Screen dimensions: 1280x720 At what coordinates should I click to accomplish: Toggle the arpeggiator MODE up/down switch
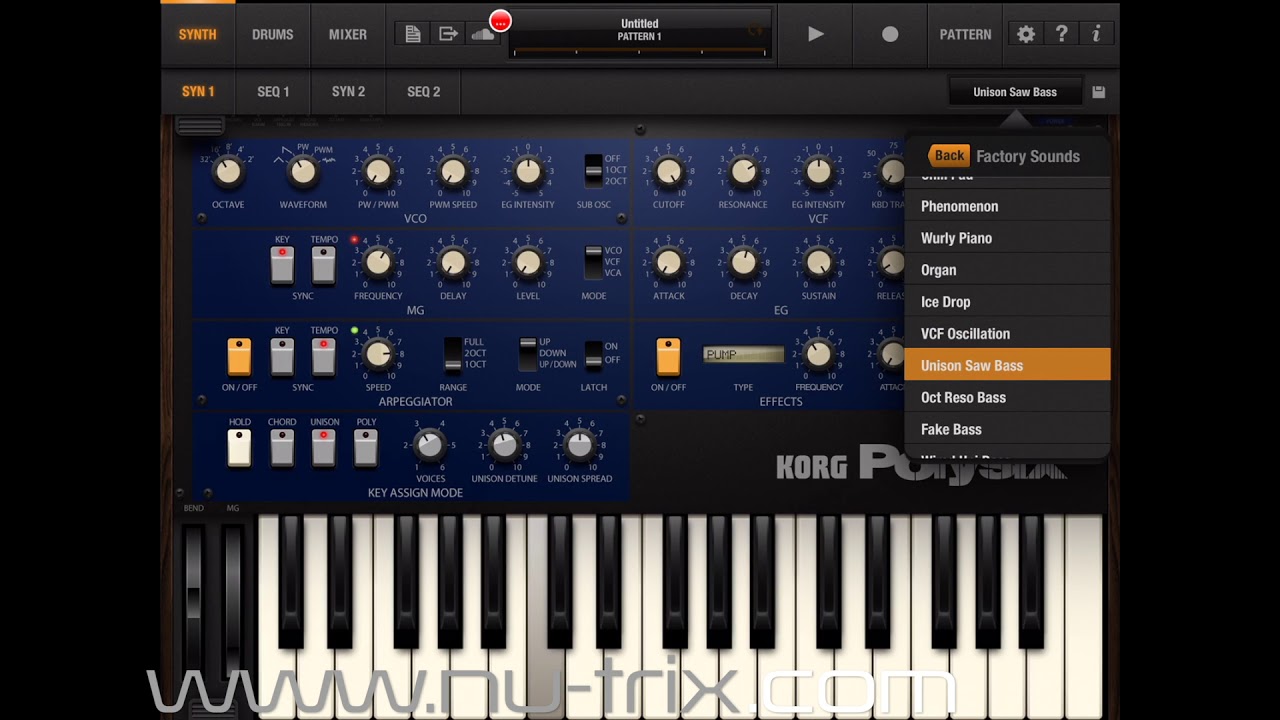(x=528, y=353)
